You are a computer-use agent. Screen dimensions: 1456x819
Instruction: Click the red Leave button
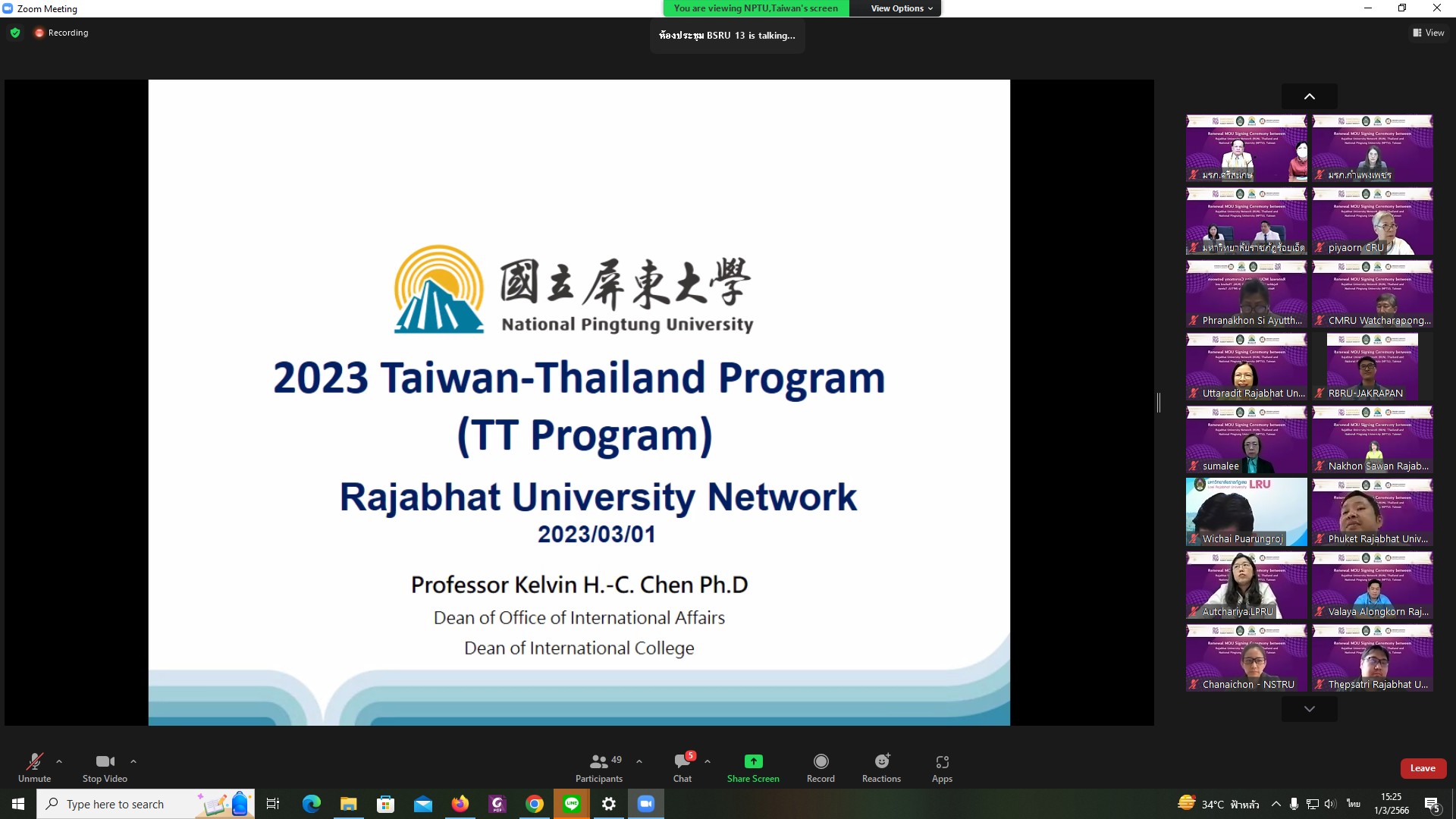click(x=1423, y=768)
